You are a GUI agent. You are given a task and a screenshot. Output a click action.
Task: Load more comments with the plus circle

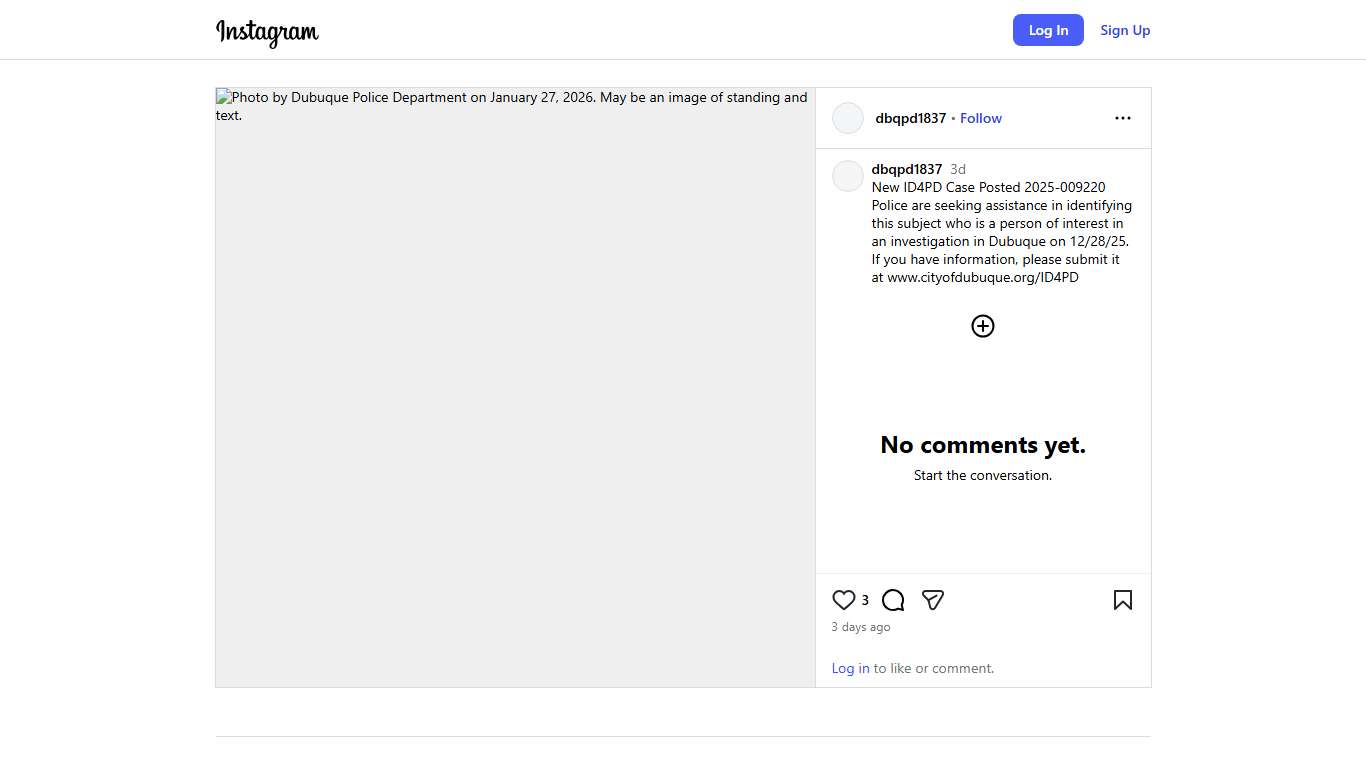(x=983, y=326)
